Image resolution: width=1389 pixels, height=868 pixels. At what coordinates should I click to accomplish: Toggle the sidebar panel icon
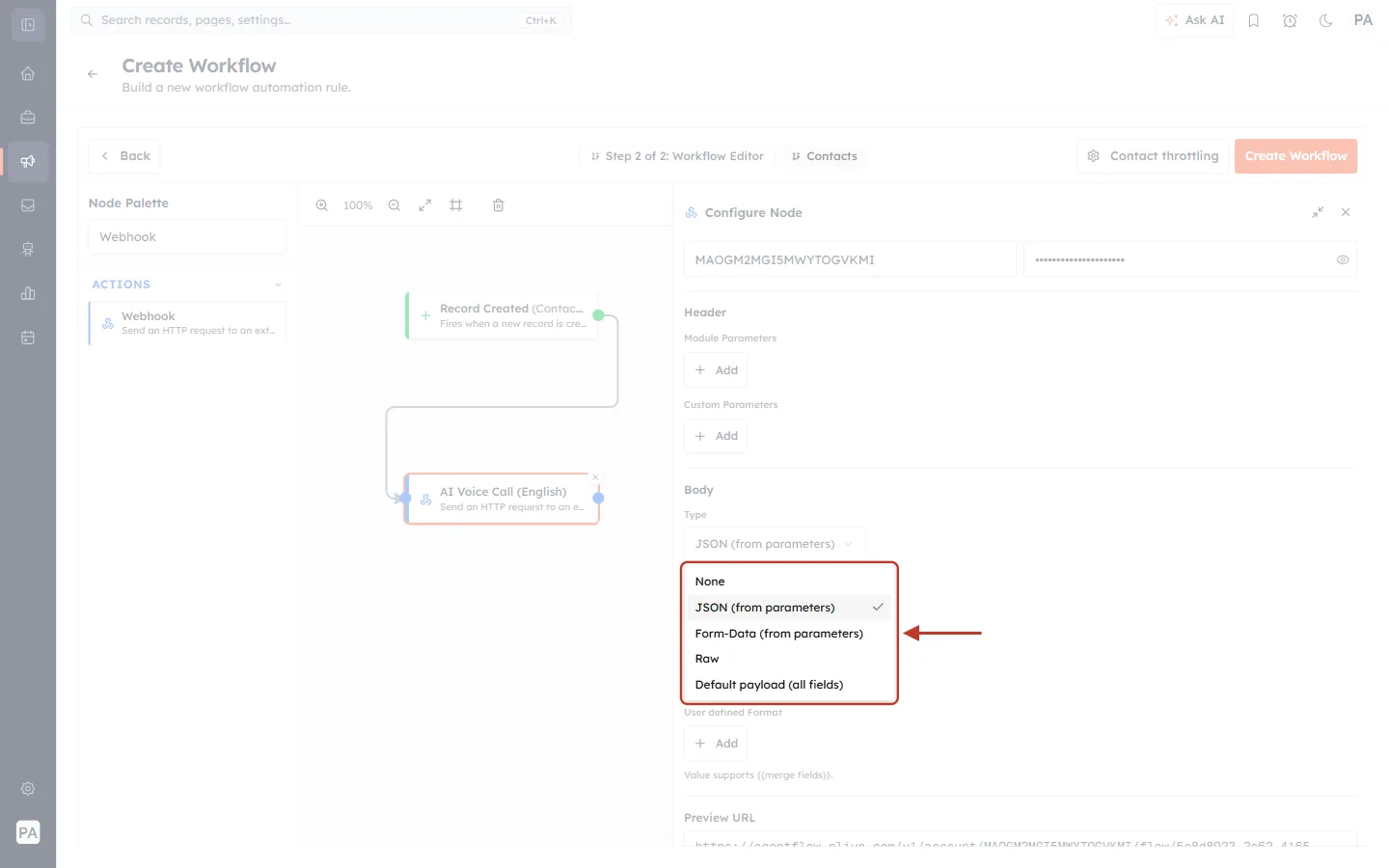point(28,25)
